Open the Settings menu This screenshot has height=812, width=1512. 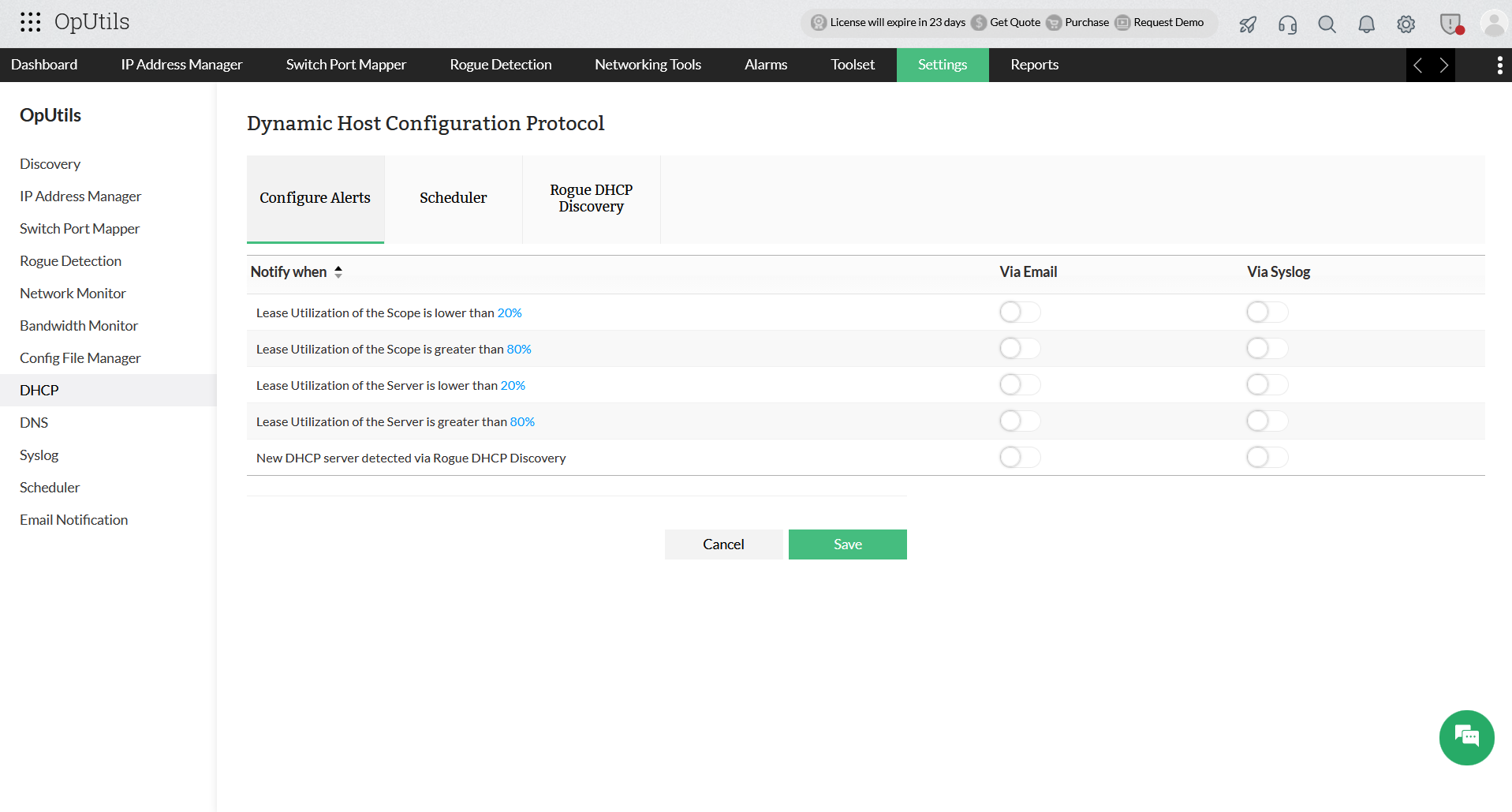[943, 65]
